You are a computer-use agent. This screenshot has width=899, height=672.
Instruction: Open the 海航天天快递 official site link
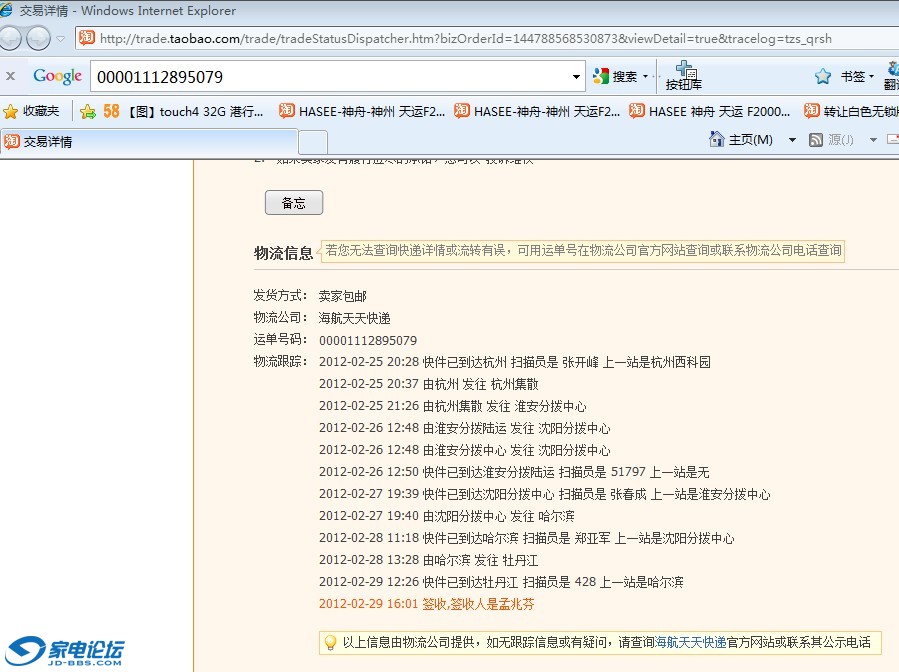(x=690, y=643)
